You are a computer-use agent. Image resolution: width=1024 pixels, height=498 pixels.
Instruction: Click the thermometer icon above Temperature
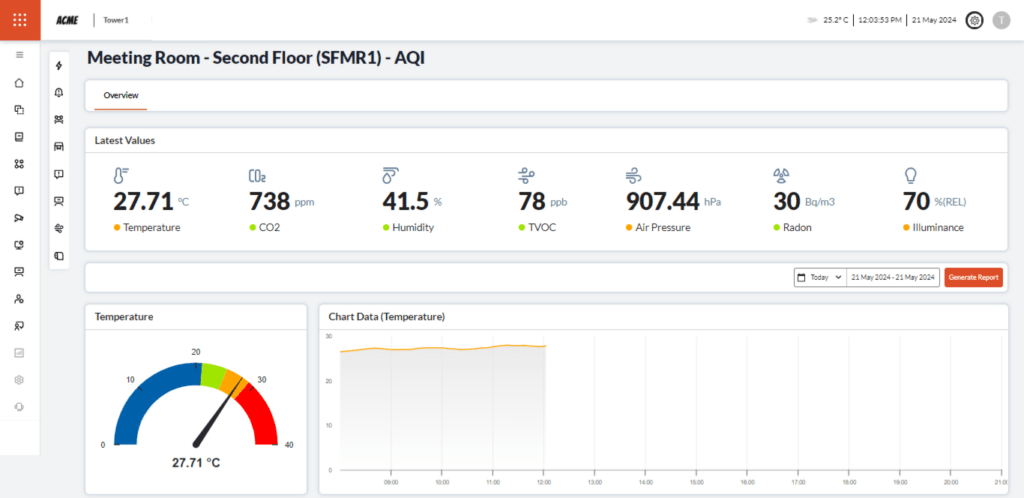click(x=121, y=176)
